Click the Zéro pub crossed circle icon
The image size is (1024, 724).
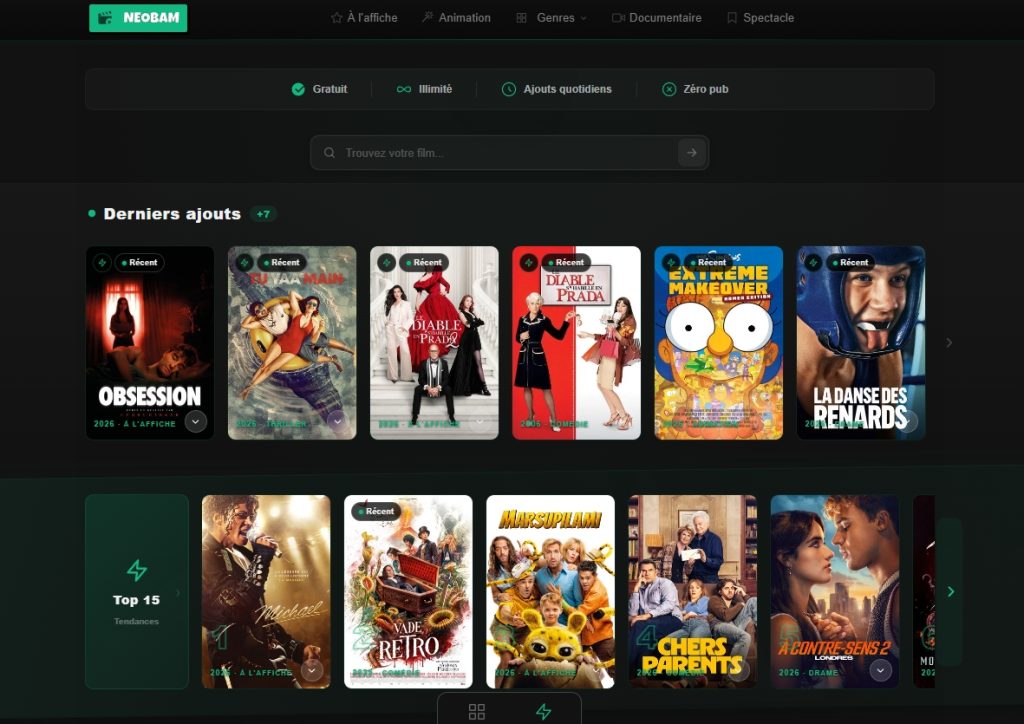(669, 89)
